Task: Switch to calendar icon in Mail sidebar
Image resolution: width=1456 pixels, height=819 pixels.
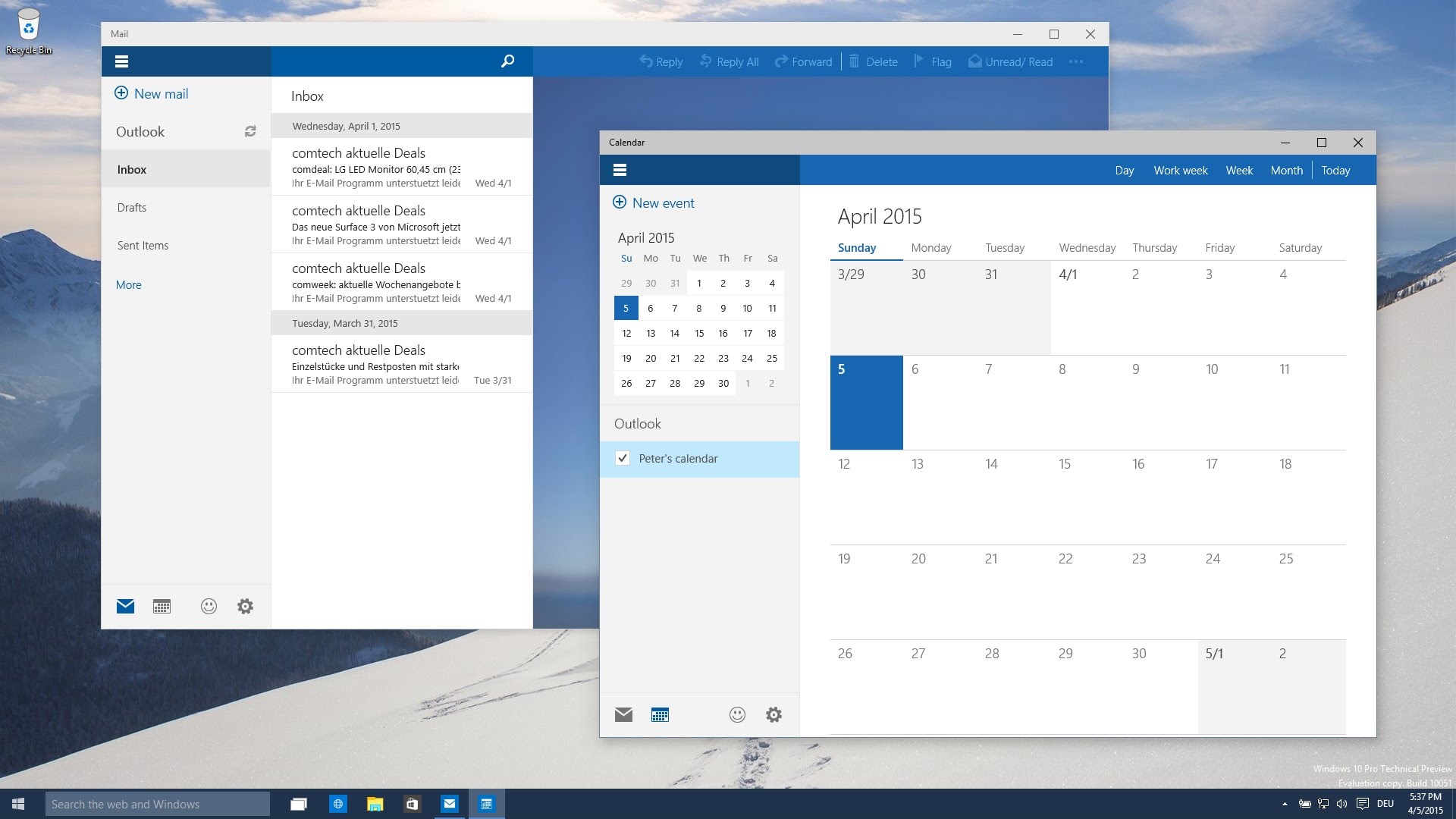Action: (162, 606)
